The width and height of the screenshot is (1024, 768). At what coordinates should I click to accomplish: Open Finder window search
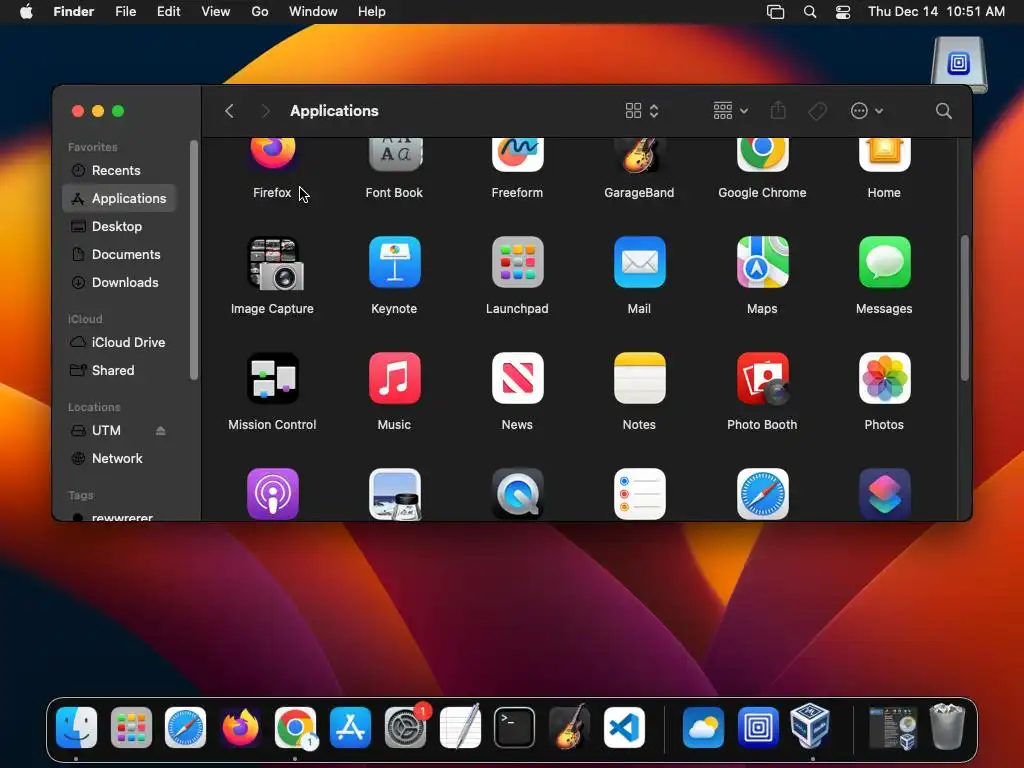tap(944, 111)
